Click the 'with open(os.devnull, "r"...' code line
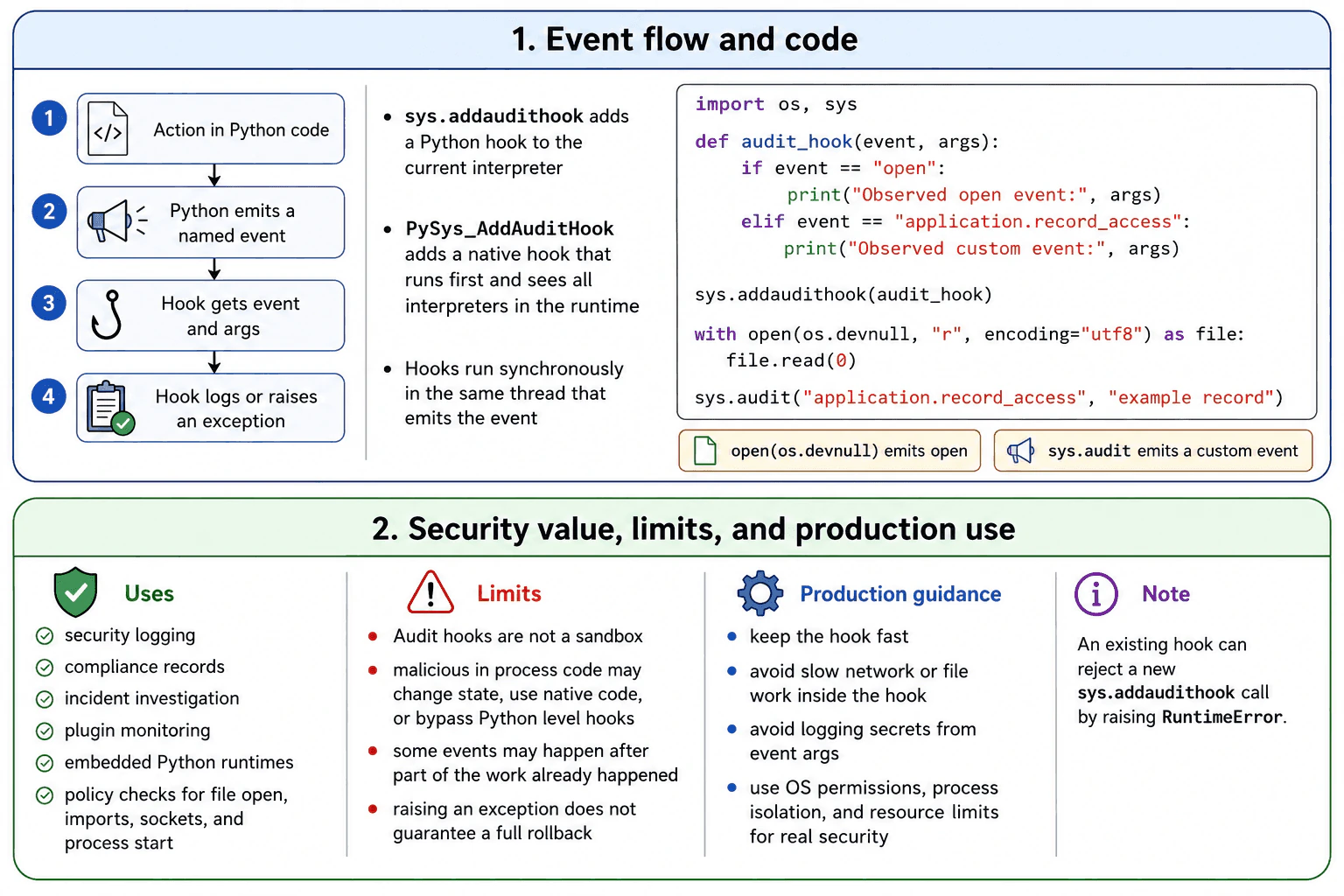 (x=969, y=334)
